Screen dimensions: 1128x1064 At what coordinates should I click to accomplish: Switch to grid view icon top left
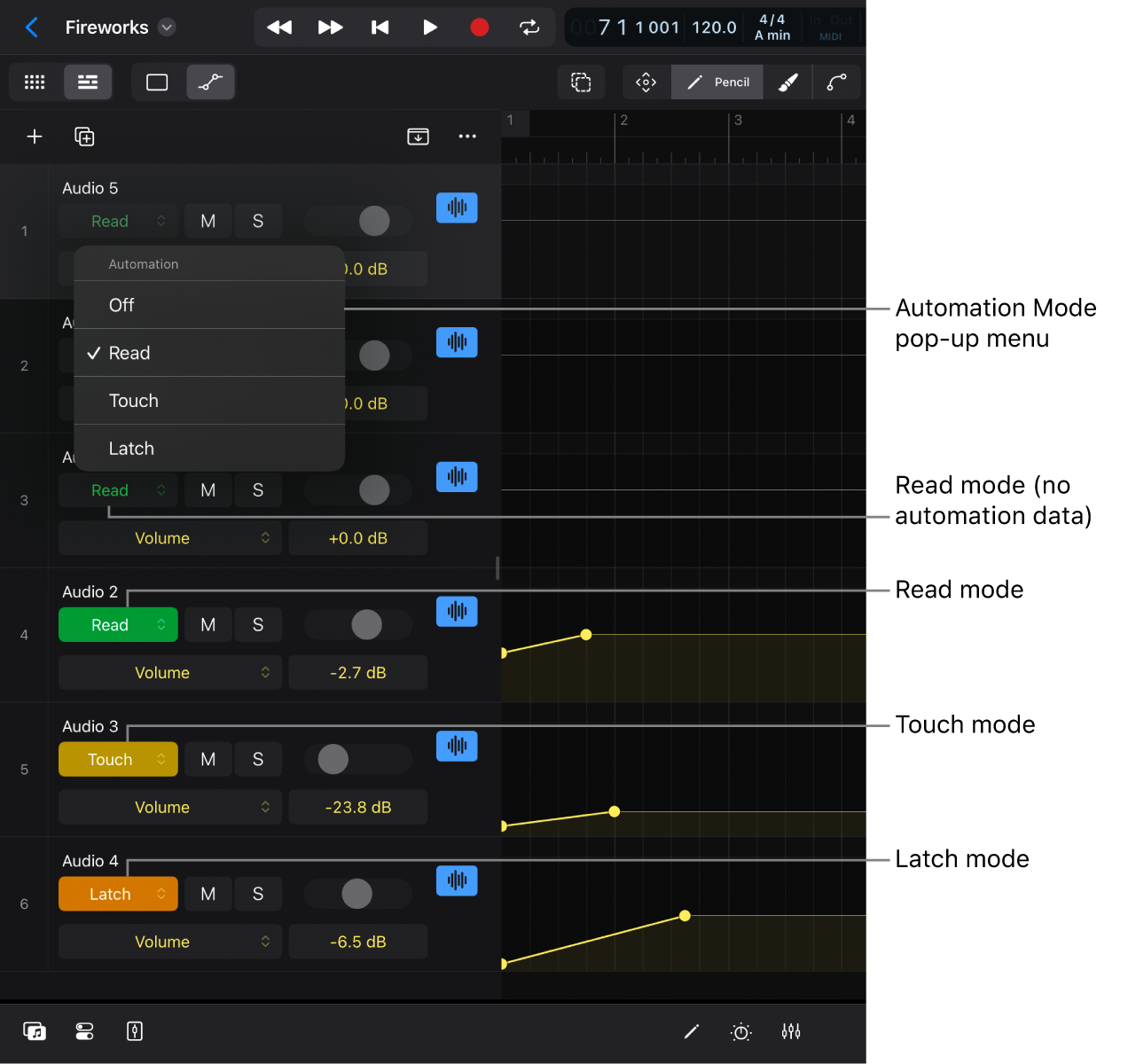pos(35,82)
